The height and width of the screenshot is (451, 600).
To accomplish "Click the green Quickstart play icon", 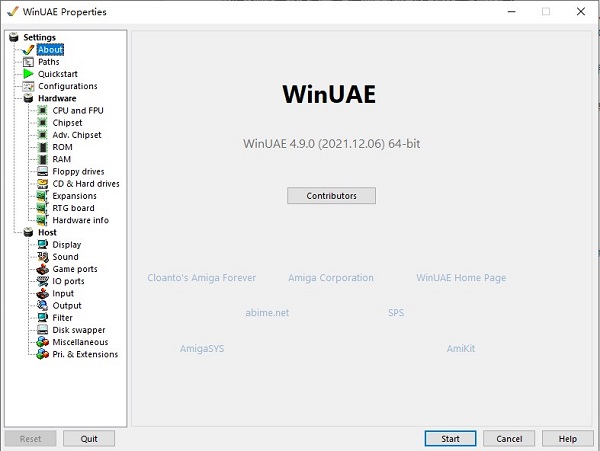I will [28, 74].
